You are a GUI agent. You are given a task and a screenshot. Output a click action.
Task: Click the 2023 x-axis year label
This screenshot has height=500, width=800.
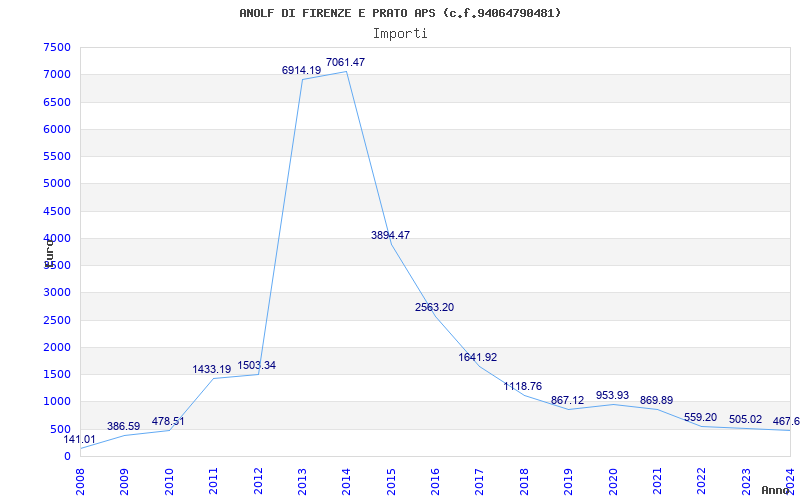pos(746,482)
